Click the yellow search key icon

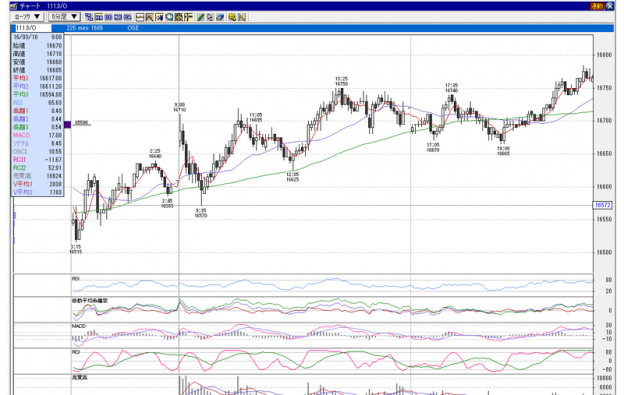(232, 17)
